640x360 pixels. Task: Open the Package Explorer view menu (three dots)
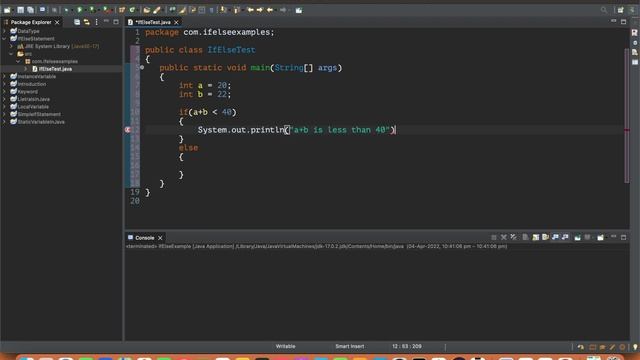tap(96, 22)
